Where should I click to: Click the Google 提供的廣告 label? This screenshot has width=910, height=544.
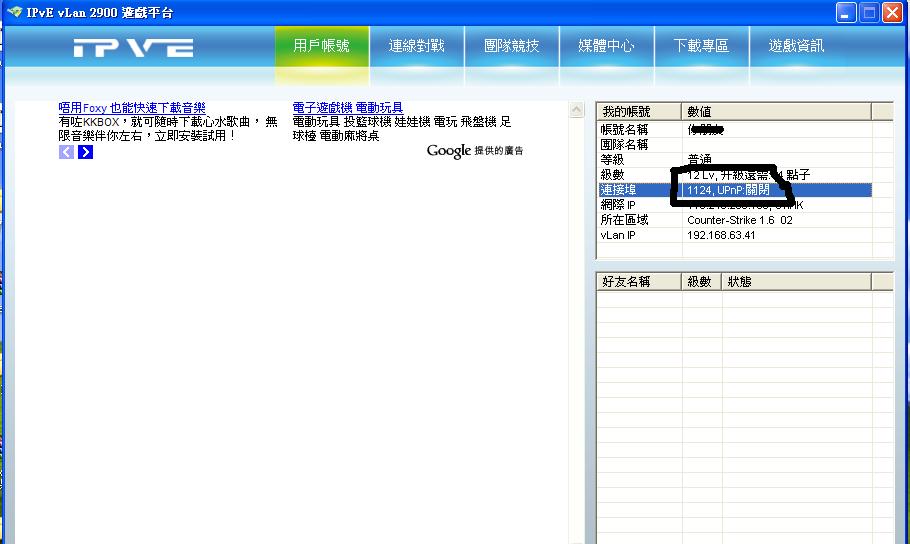(474, 151)
